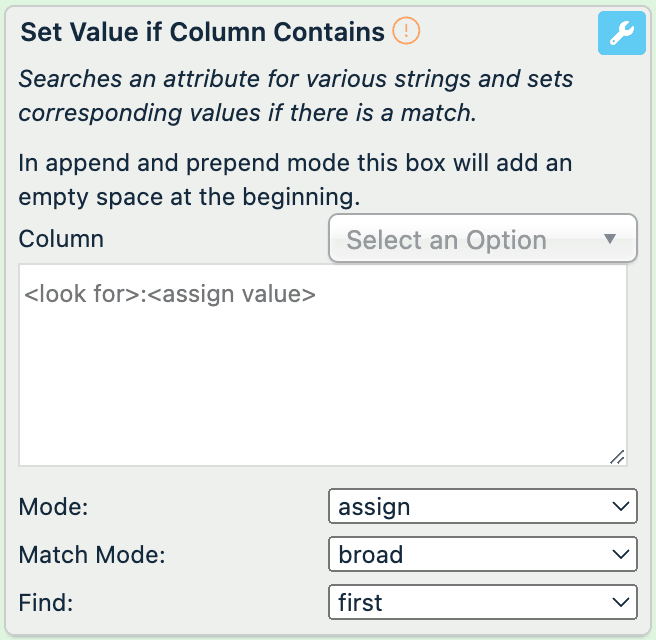Click the "Column" field label
Image resolution: width=656 pixels, height=640 pixels.
click(61, 240)
